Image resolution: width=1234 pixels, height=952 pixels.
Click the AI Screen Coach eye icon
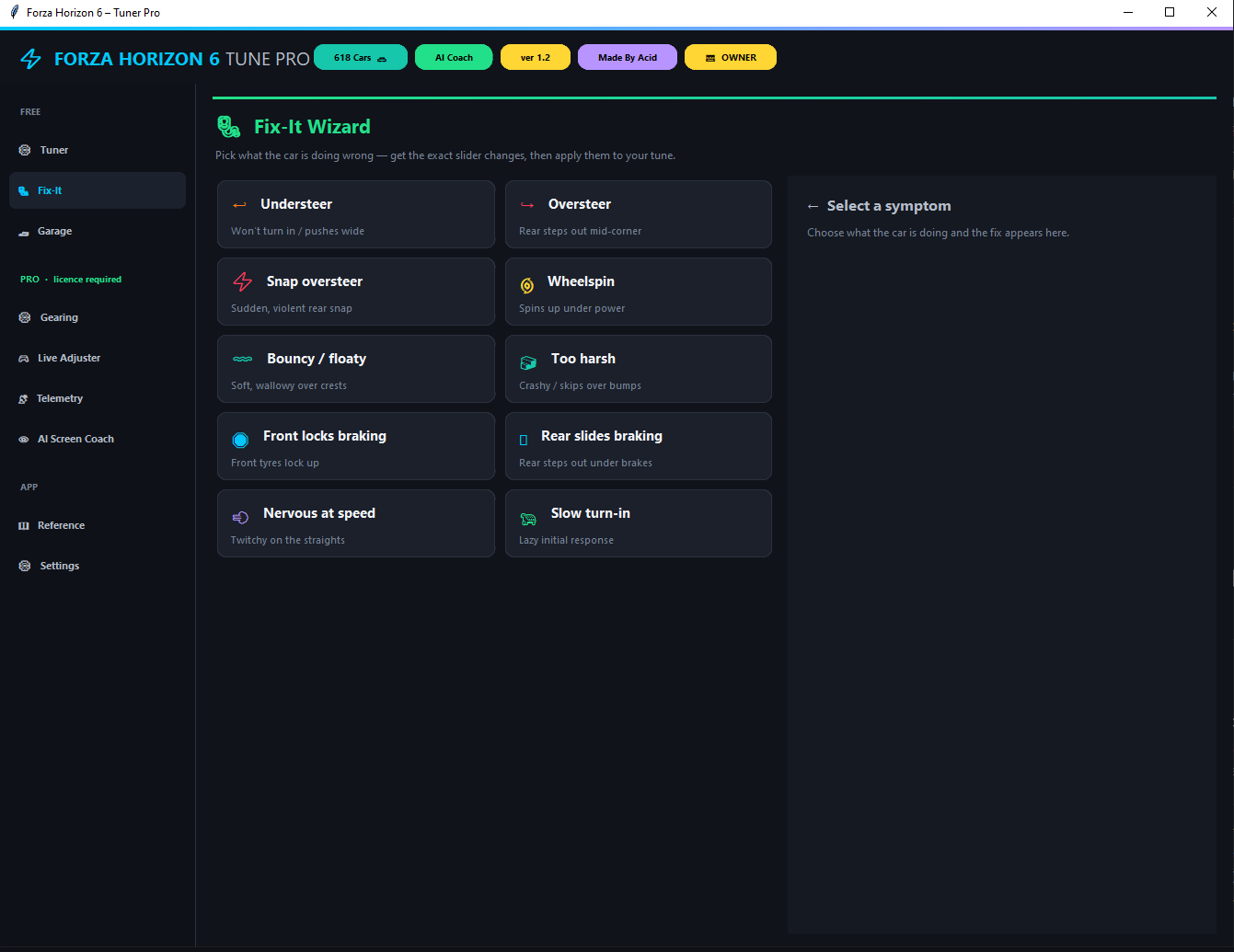pyautogui.click(x=24, y=440)
